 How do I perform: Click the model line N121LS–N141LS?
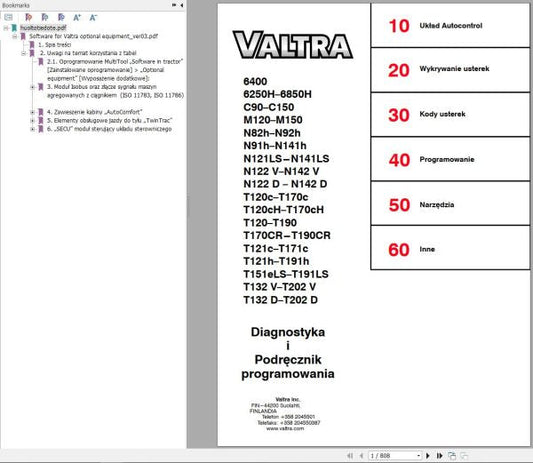tap(286, 159)
